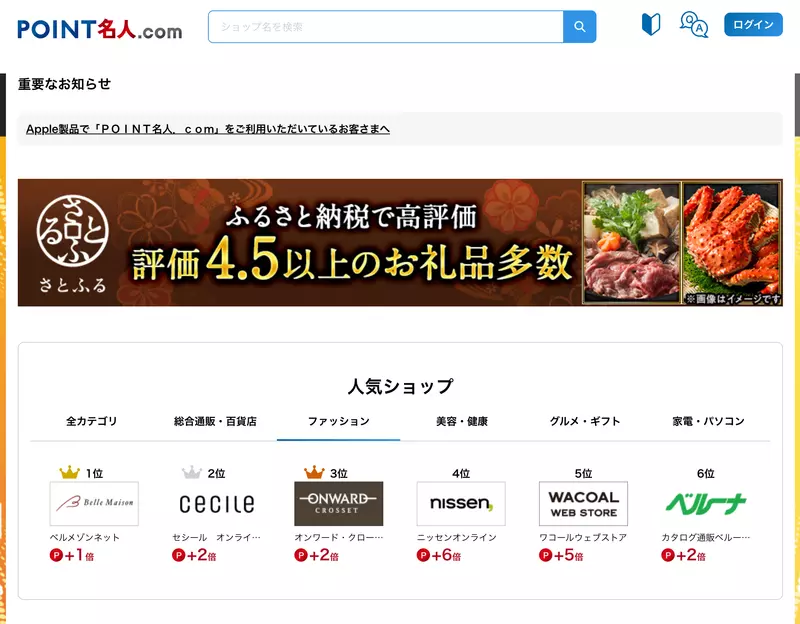This screenshot has height=624, width=800.
Task: Select the 総合通販・百貨店 tab
Action: [x=215, y=421]
